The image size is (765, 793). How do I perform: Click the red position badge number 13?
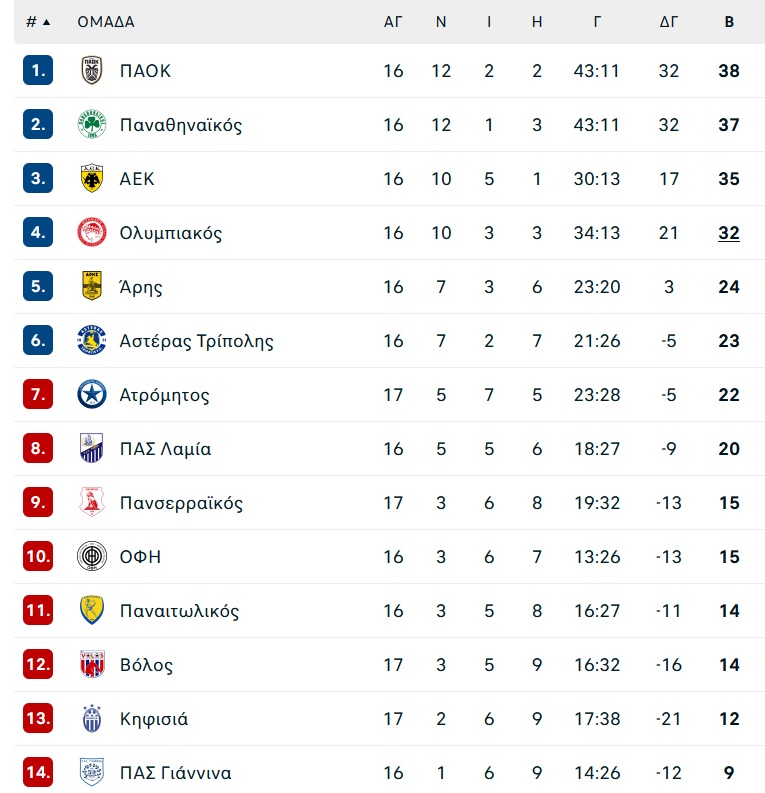pos(38,718)
